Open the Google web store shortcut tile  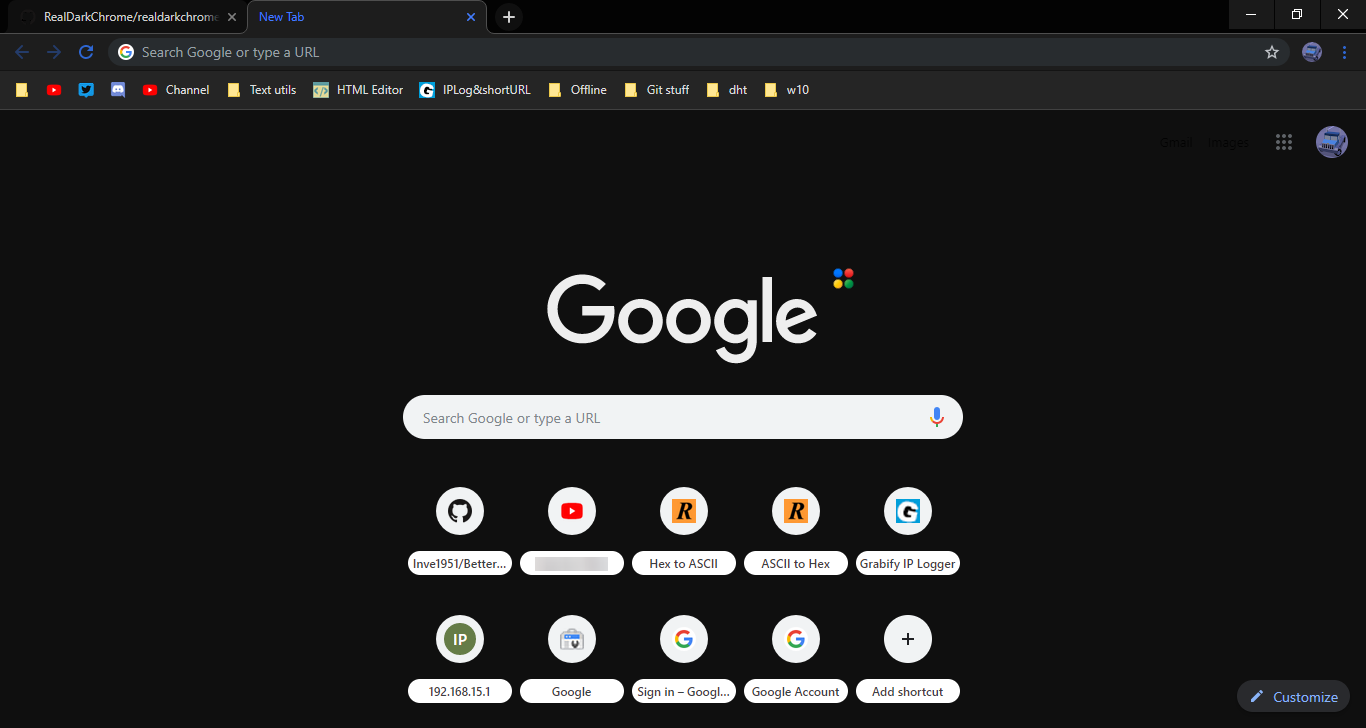[x=572, y=660]
